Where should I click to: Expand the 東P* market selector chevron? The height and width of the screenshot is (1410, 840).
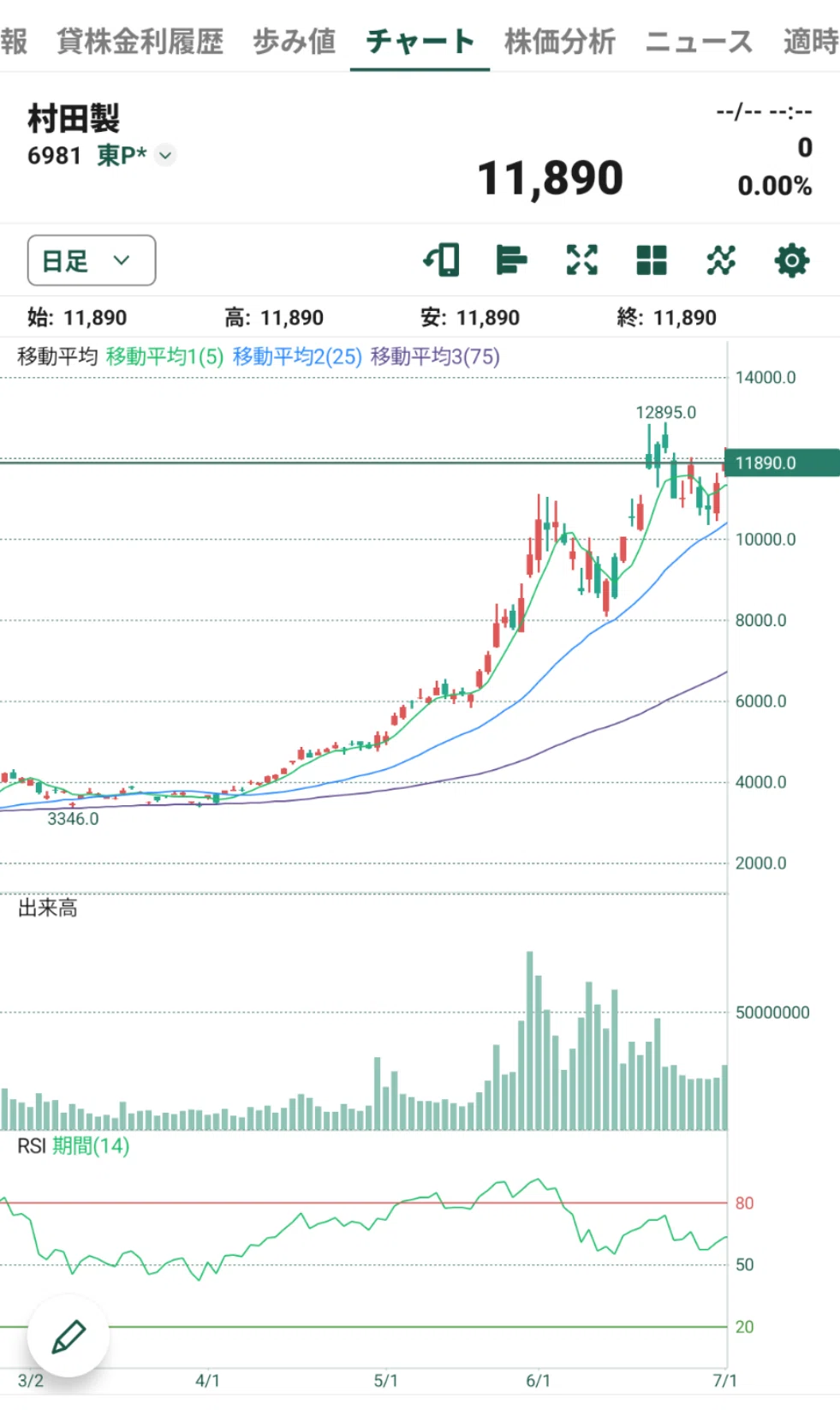tap(166, 156)
